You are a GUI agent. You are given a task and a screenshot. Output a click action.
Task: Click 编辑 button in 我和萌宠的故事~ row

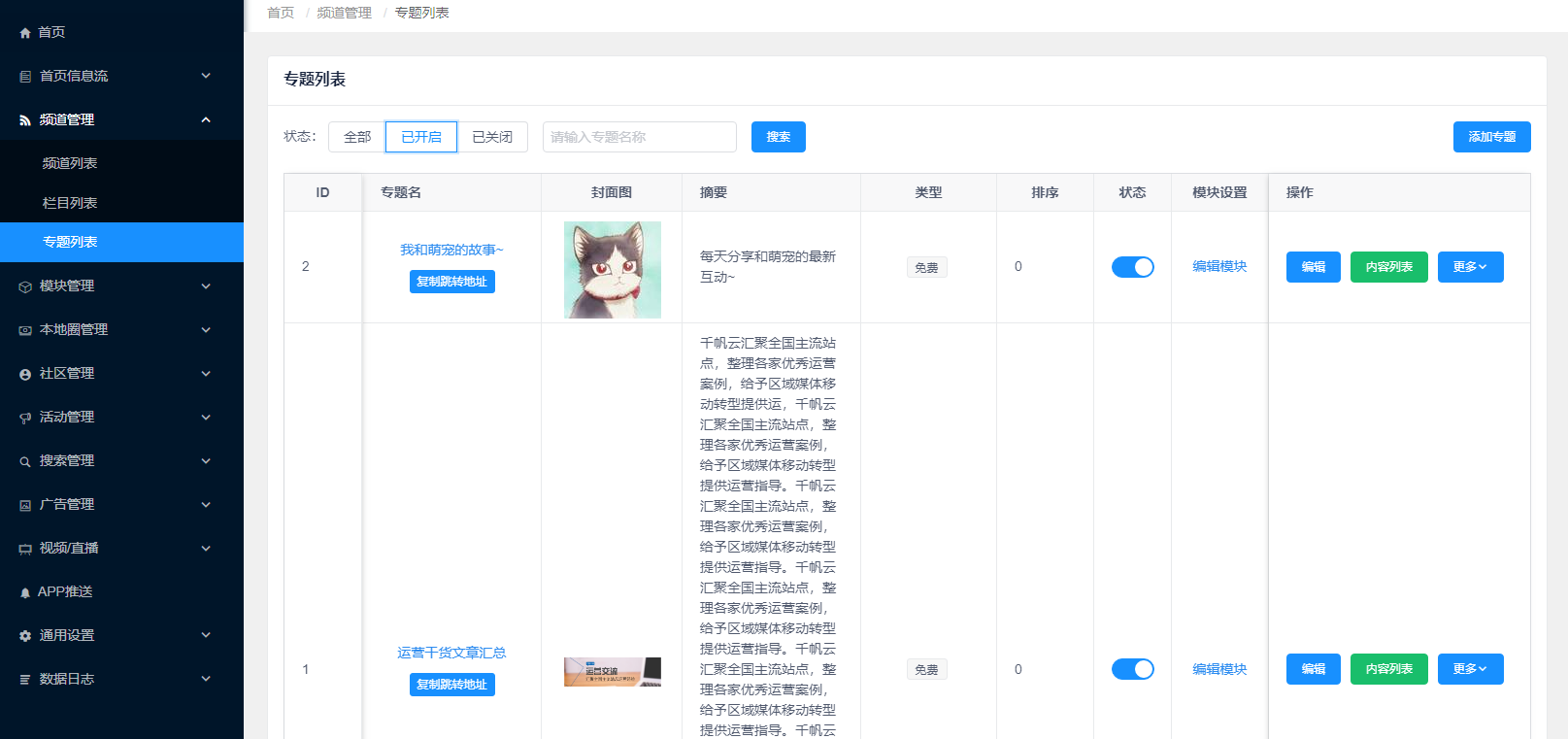(x=1314, y=267)
